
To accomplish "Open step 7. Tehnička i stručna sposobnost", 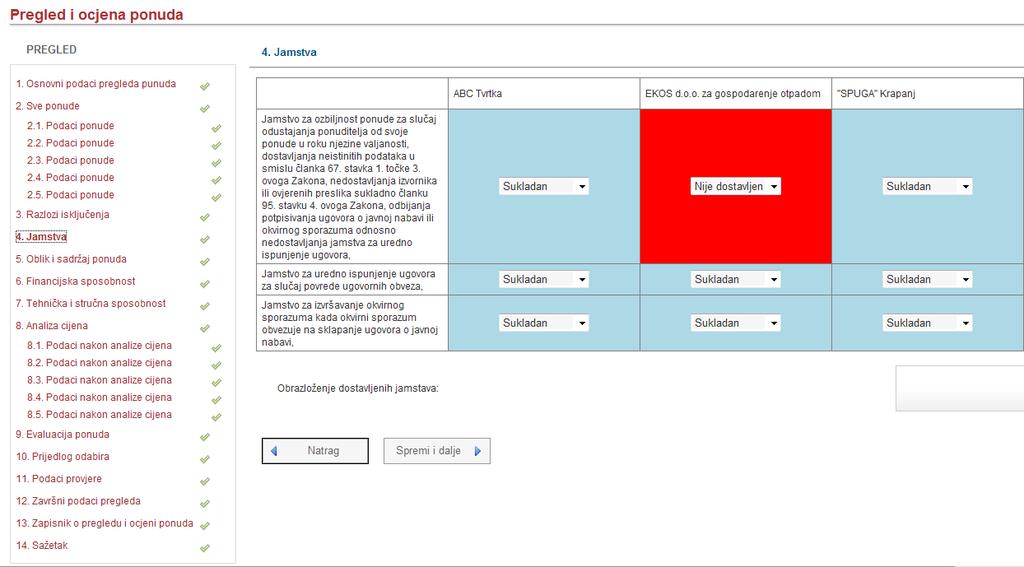I will tap(91, 303).
